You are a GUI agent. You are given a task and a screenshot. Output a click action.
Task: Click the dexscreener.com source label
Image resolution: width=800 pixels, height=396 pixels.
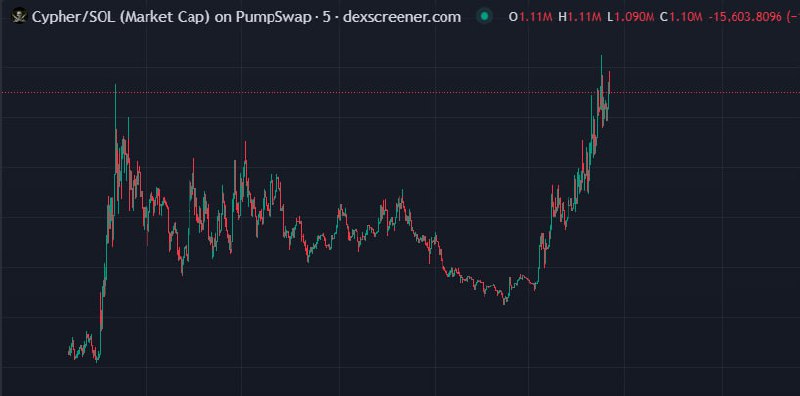pos(402,17)
